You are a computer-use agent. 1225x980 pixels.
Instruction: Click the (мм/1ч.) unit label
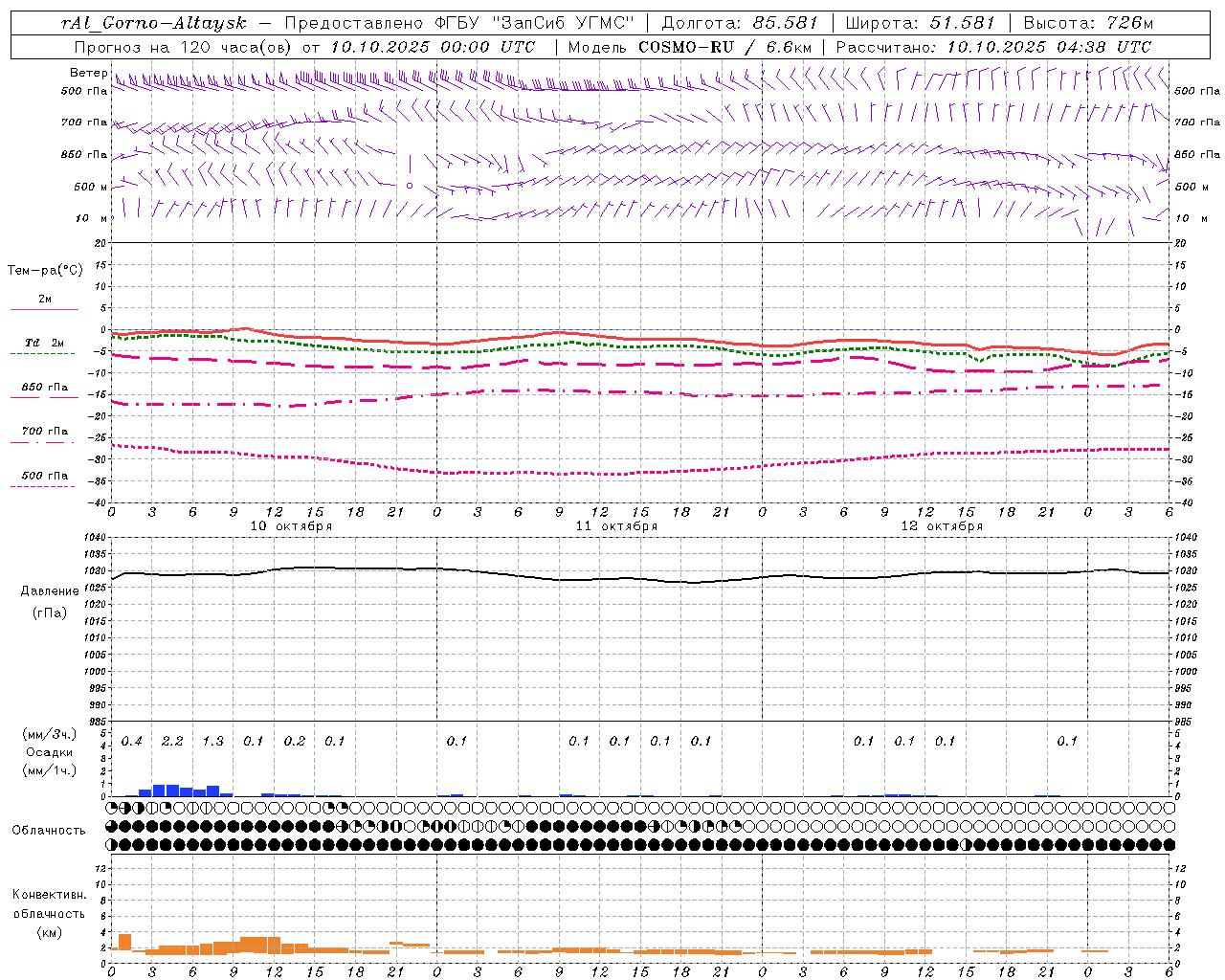point(50,770)
